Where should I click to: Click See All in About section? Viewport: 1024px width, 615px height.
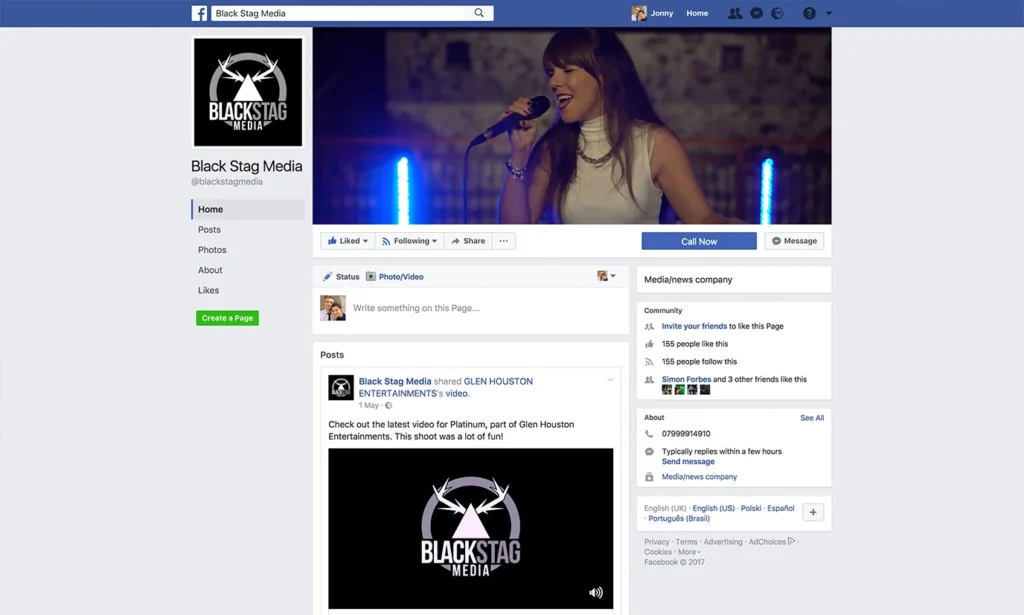click(x=812, y=418)
